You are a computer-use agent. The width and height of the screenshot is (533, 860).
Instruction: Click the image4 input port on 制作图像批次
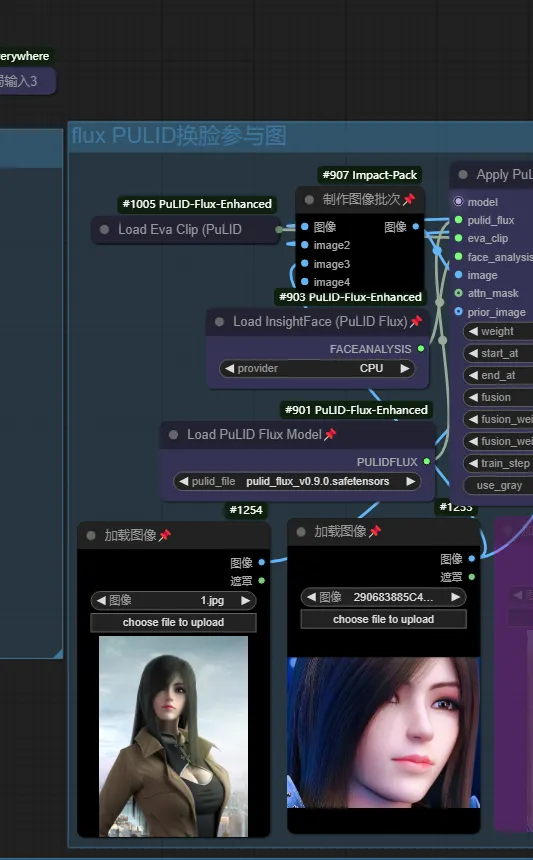click(x=305, y=281)
